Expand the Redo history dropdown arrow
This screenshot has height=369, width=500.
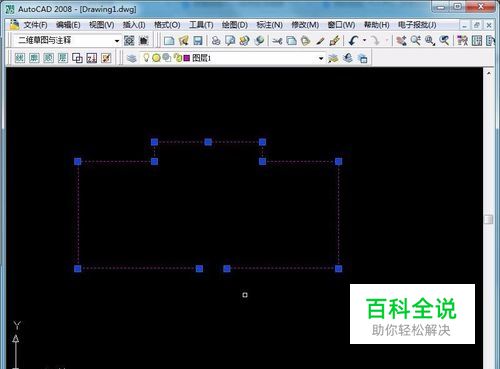pyautogui.click(x=387, y=41)
